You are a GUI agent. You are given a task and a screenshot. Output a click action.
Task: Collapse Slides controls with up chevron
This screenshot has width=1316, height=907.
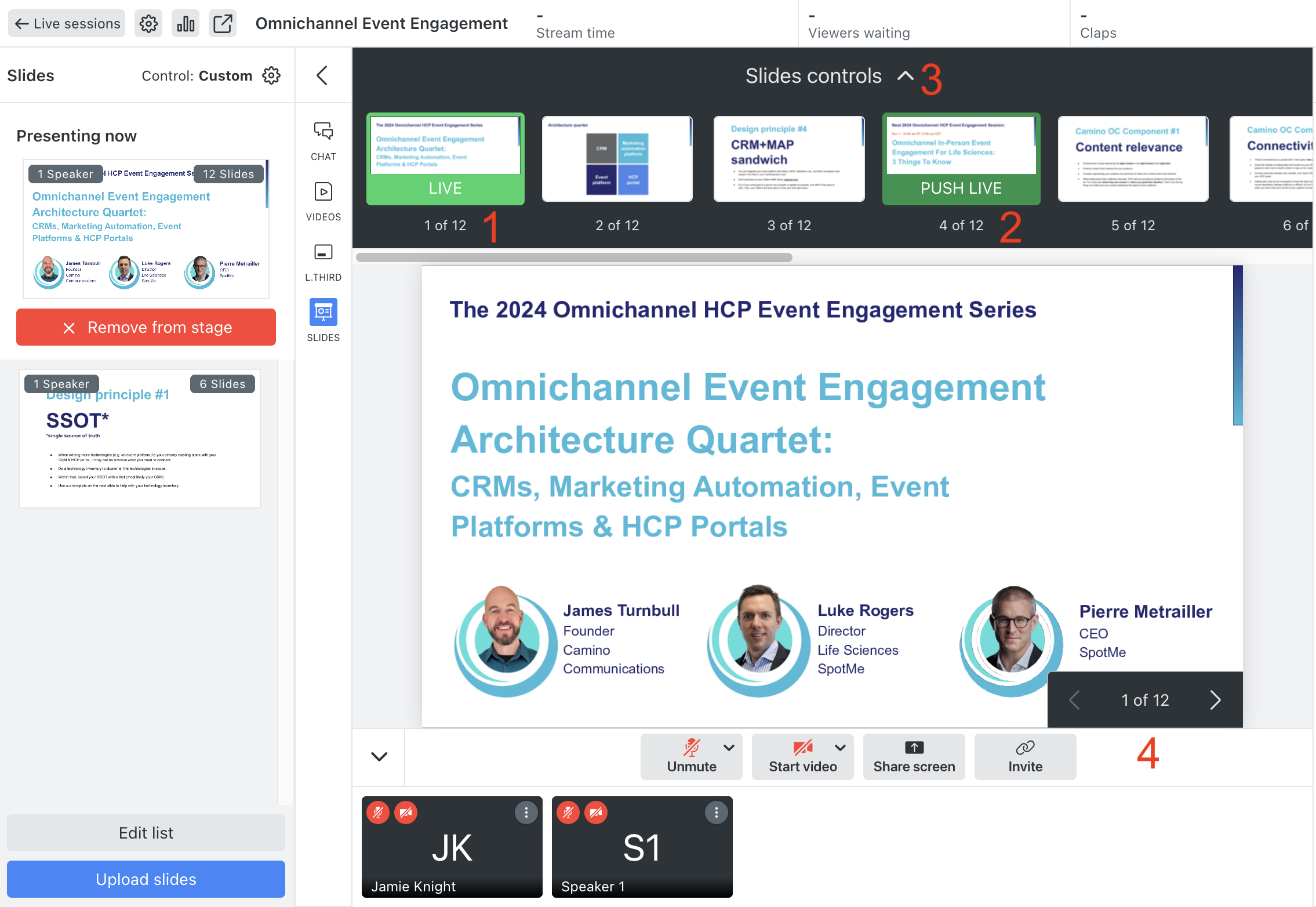[905, 76]
